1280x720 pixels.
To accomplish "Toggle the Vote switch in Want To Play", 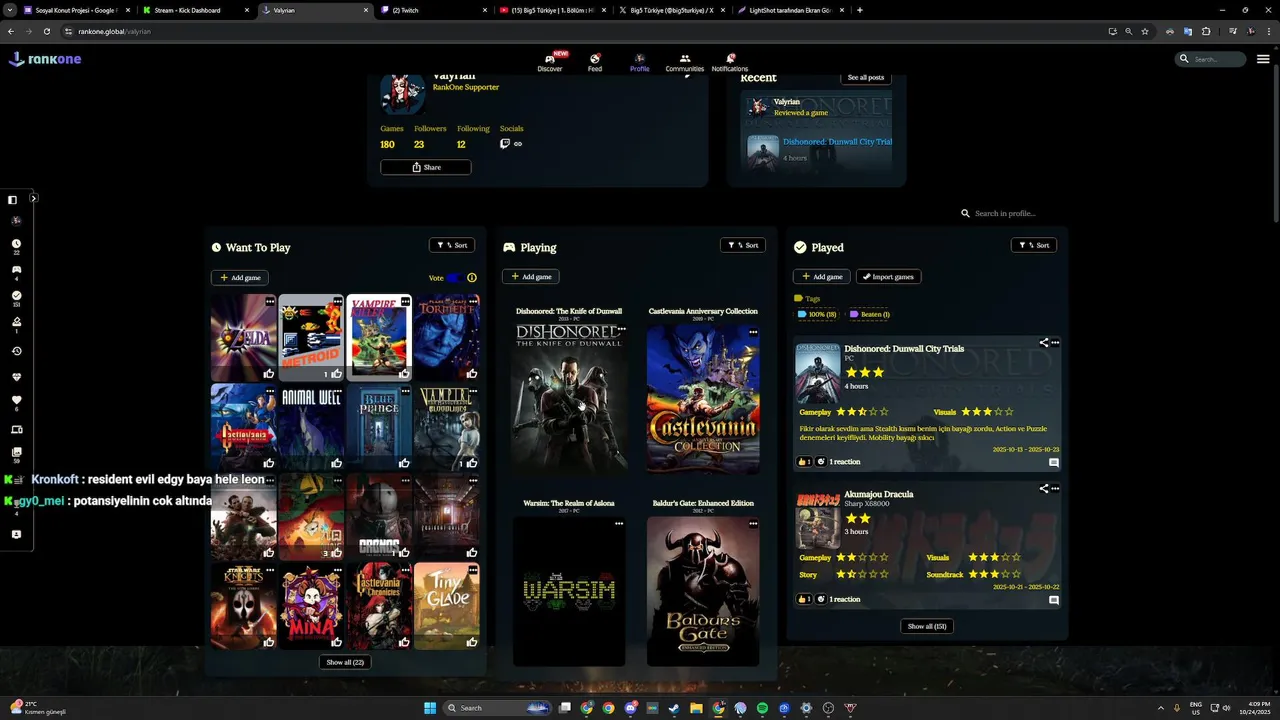I will click(455, 278).
